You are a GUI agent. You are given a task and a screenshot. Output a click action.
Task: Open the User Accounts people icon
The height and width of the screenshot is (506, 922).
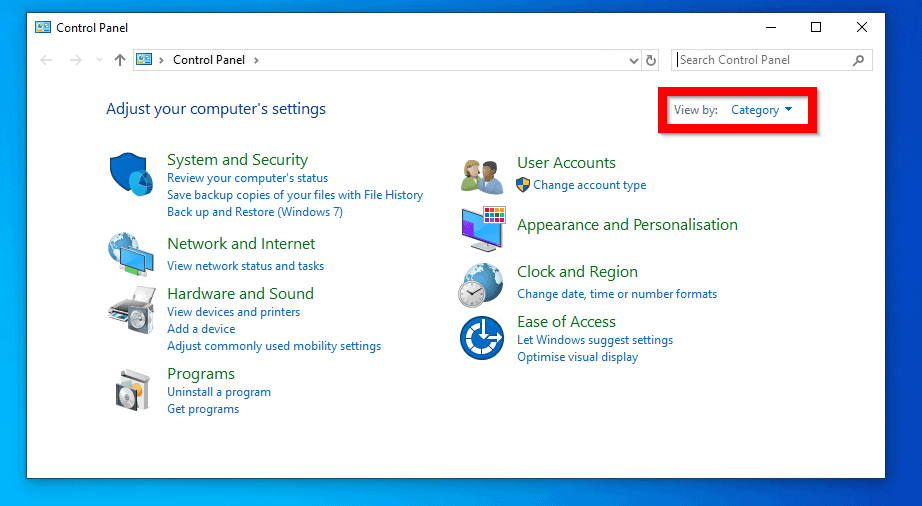[x=482, y=176]
